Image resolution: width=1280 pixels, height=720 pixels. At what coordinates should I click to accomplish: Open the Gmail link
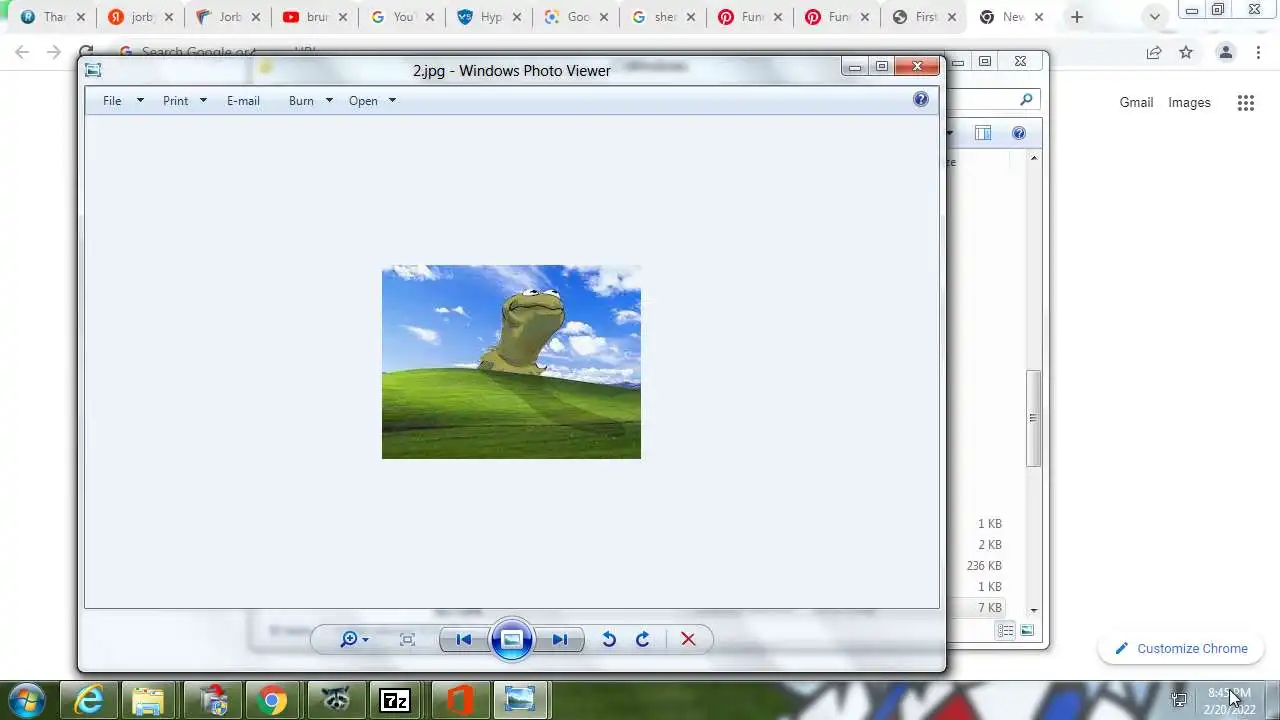pyautogui.click(x=1136, y=102)
